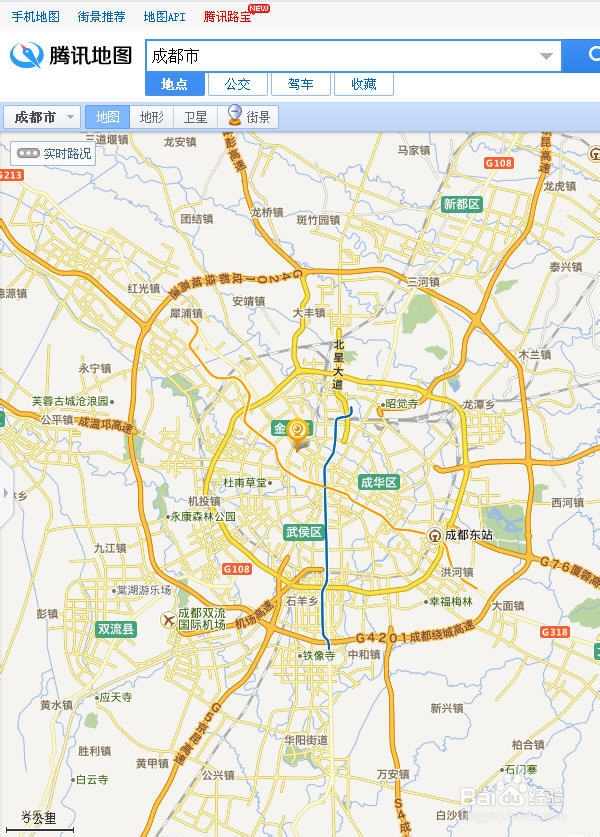
Task: Click the blue search button
Action: (581, 55)
